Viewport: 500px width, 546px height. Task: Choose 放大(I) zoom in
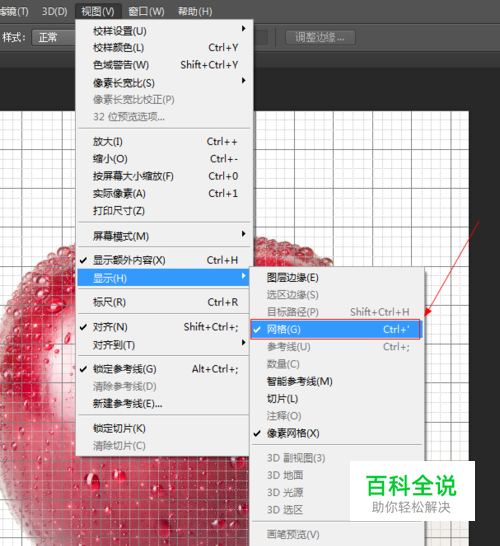coord(164,141)
